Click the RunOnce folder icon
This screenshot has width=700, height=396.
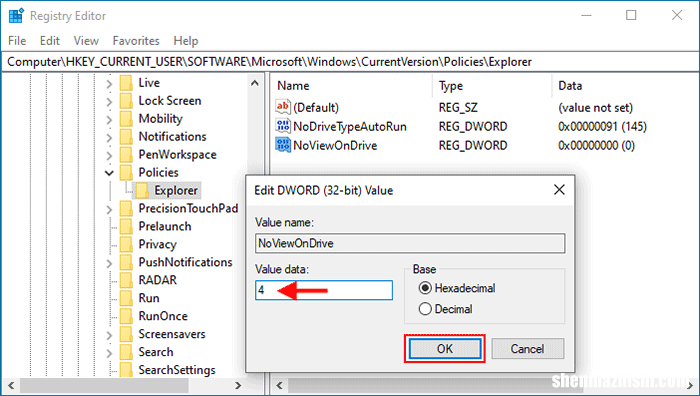pyautogui.click(x=126, y=316)
